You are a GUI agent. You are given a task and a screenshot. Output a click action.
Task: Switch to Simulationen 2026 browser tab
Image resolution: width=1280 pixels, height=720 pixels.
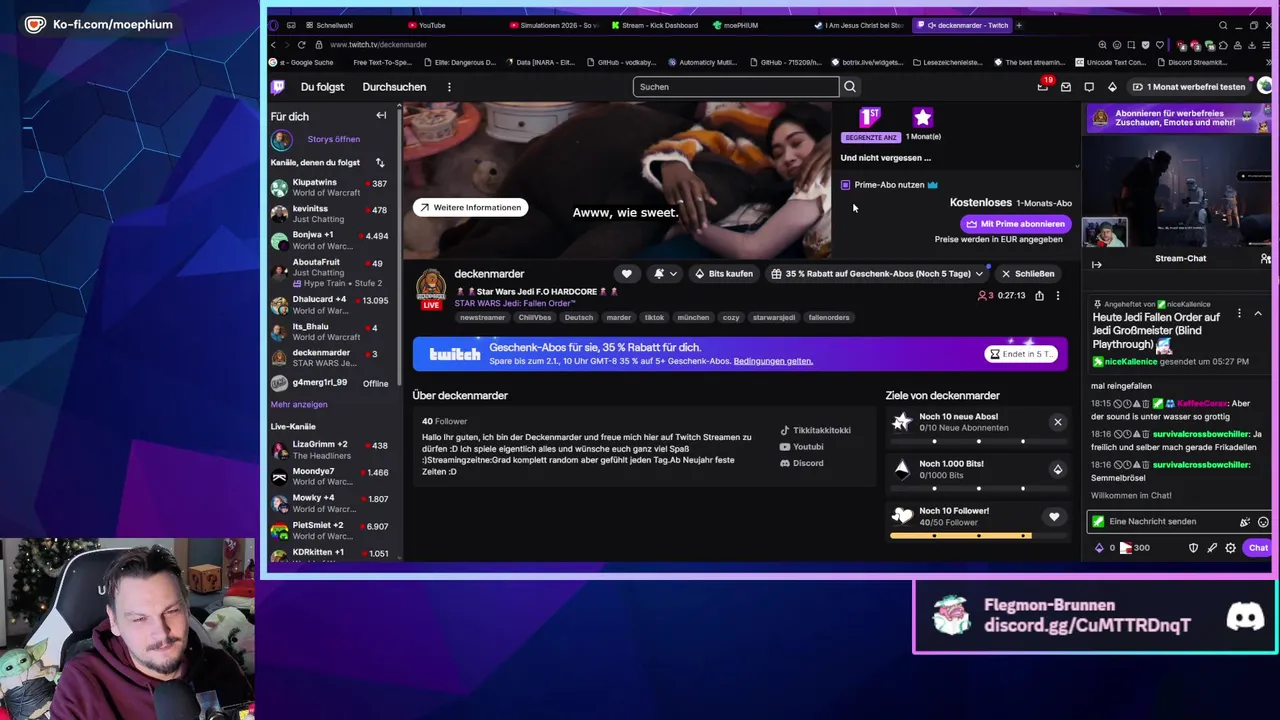pos(554,25)
